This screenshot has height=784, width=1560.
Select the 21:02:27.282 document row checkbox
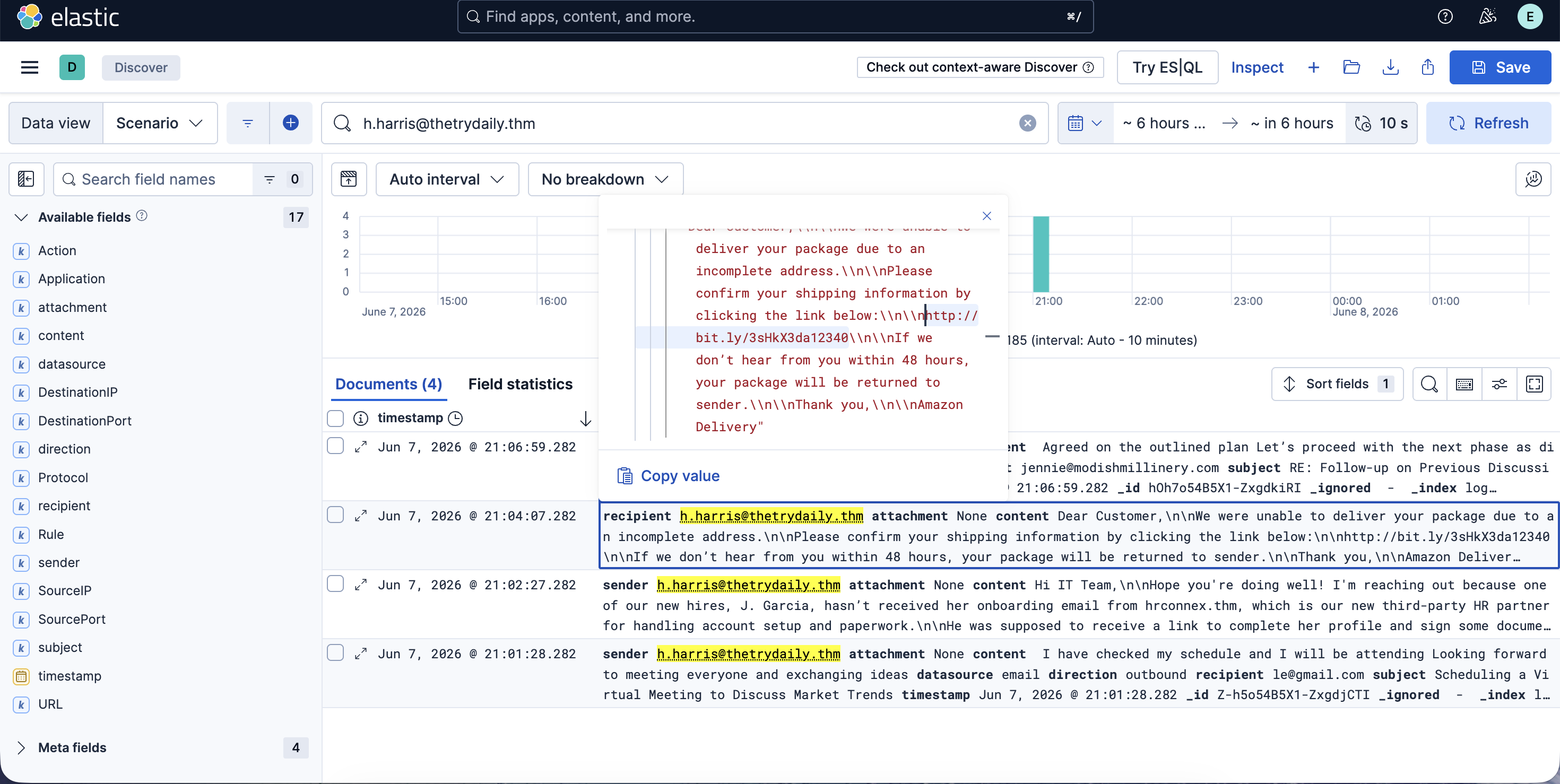pos(335,584)
